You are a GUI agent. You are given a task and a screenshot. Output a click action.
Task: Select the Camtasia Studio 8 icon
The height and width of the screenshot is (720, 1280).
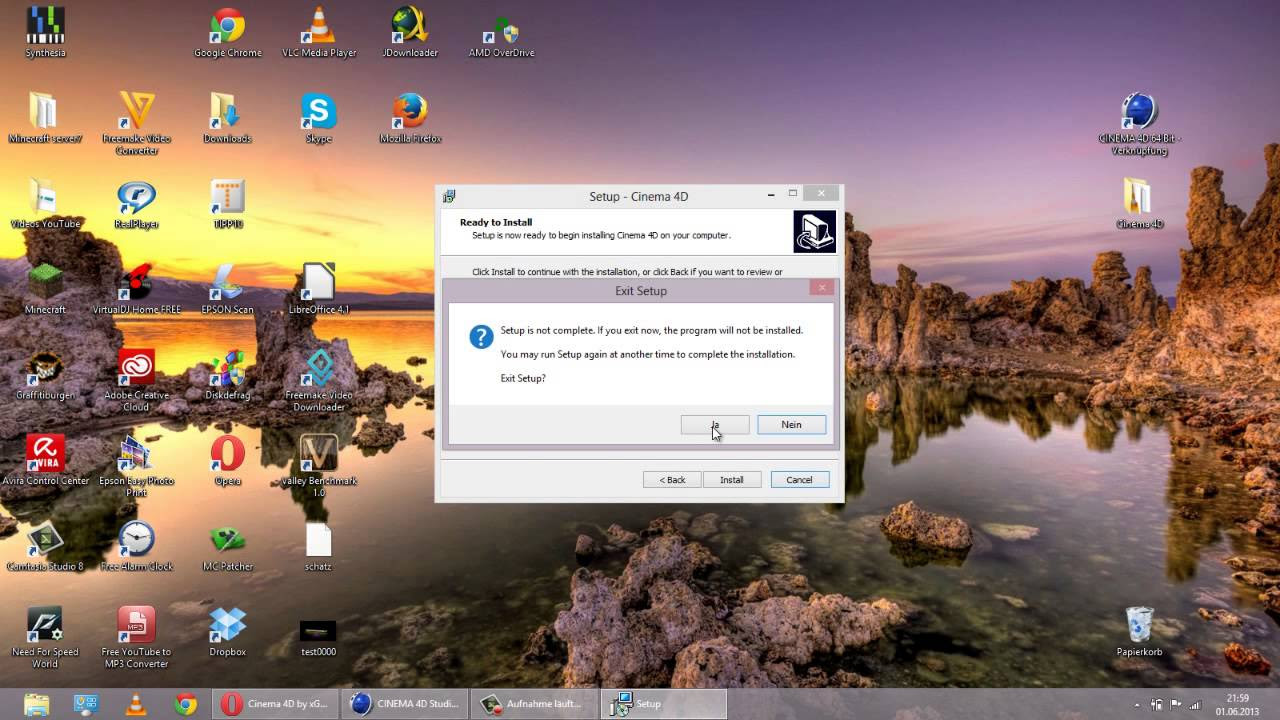click(x=45, y=546)
